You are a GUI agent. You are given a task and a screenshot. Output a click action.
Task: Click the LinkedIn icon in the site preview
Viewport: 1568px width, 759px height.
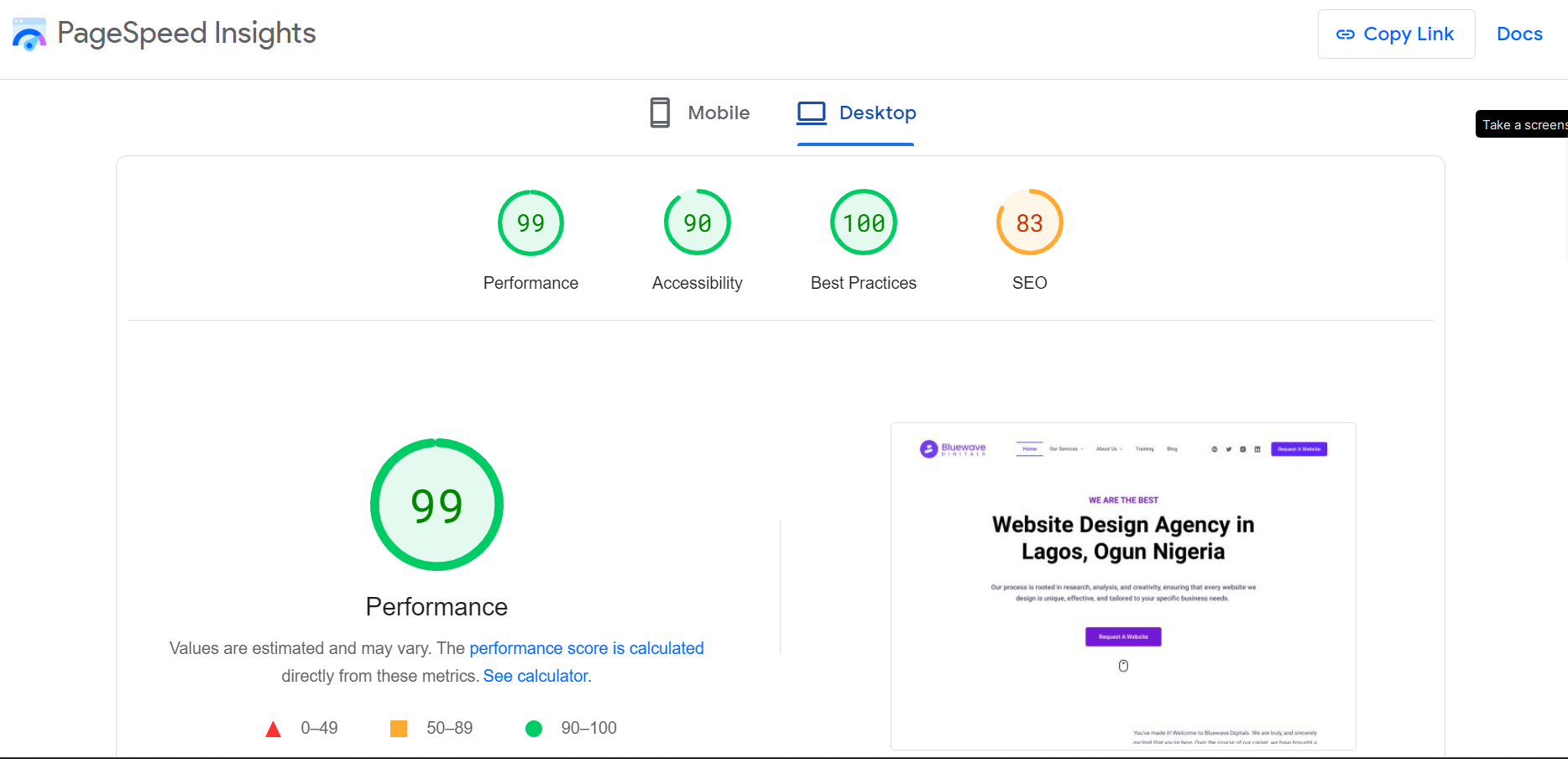click(x=1257, y=449)
